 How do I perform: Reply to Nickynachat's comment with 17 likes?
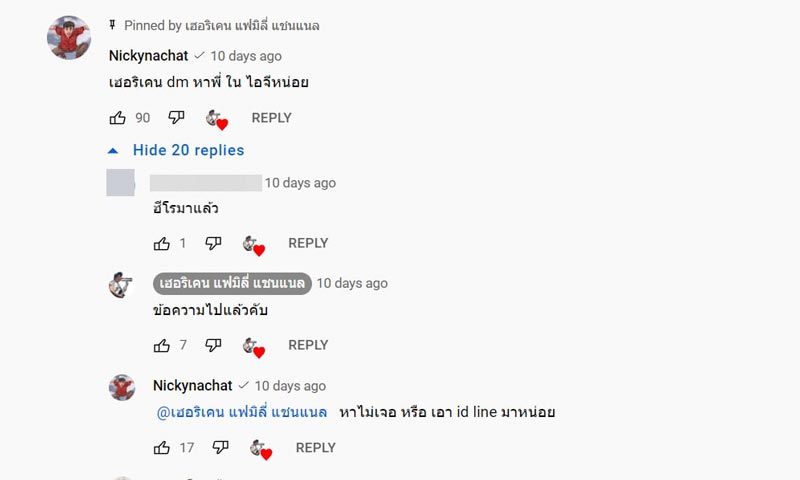315,448
